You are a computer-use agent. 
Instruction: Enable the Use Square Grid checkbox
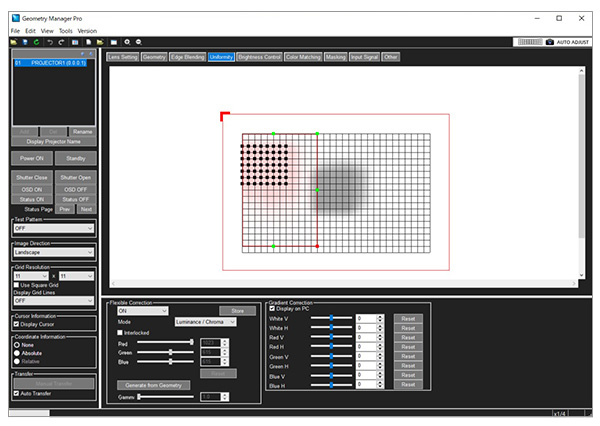16,285
